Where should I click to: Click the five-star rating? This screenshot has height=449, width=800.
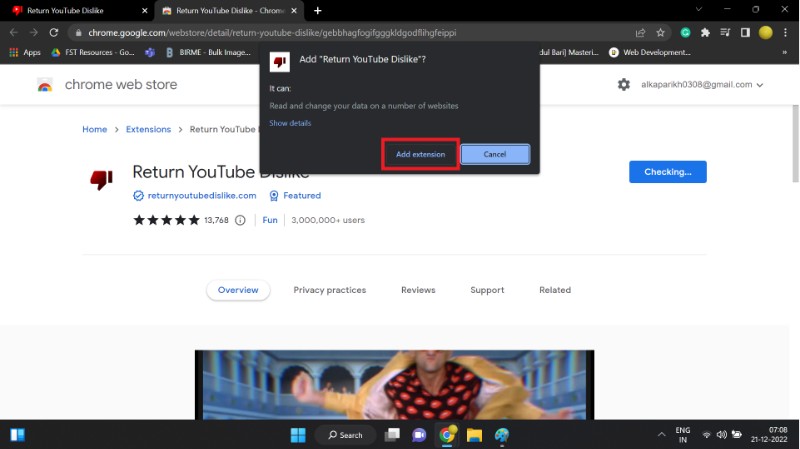click(x=166, y=220)
